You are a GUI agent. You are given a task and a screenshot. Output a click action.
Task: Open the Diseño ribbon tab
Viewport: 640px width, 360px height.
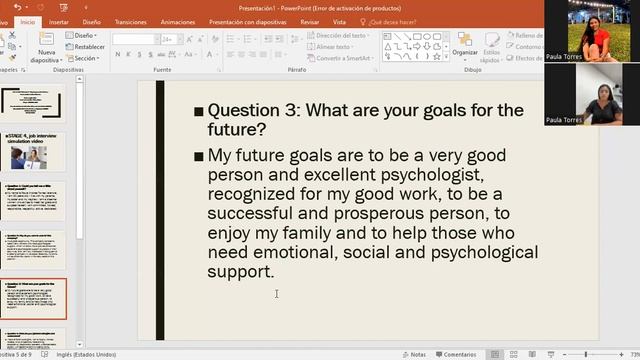[x=91, y=22]
